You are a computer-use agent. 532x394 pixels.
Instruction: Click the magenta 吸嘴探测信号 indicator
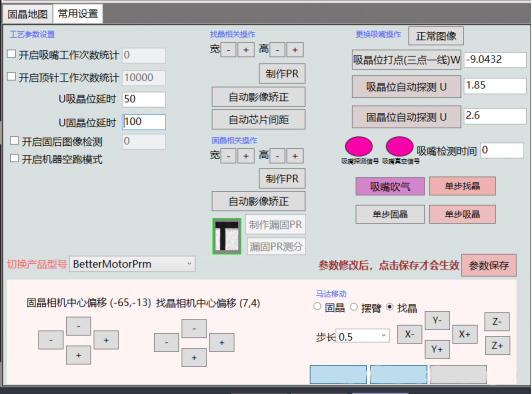click(359, 147)
